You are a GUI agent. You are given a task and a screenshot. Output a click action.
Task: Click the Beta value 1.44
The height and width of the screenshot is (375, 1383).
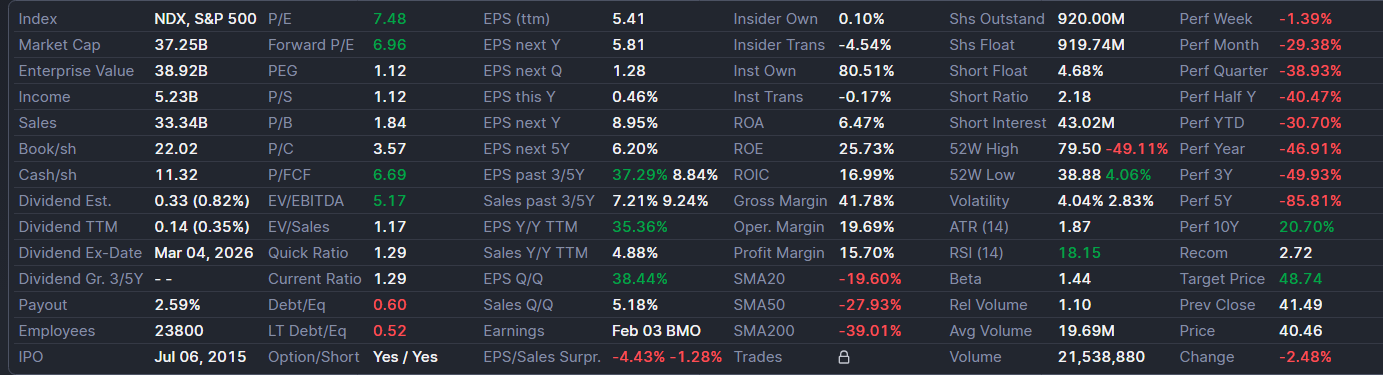(1074, 278)
